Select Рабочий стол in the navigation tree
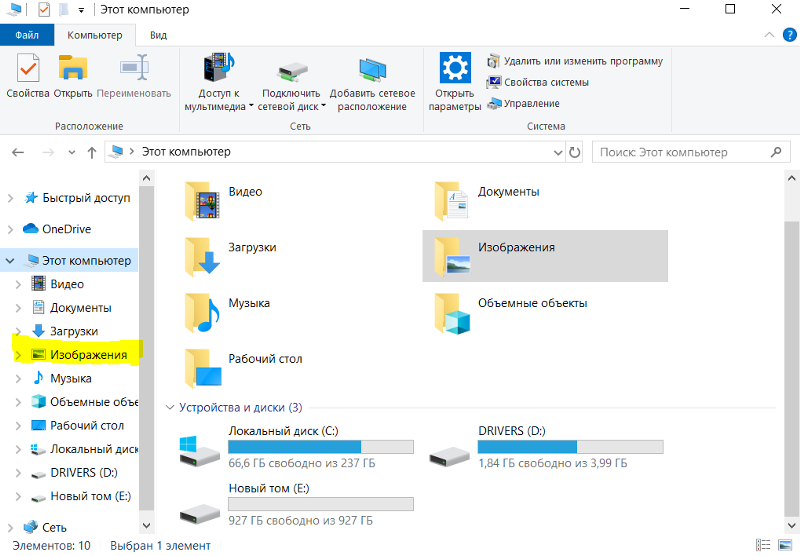The height and width of the screenshot is (556, 800). (87, 425)
